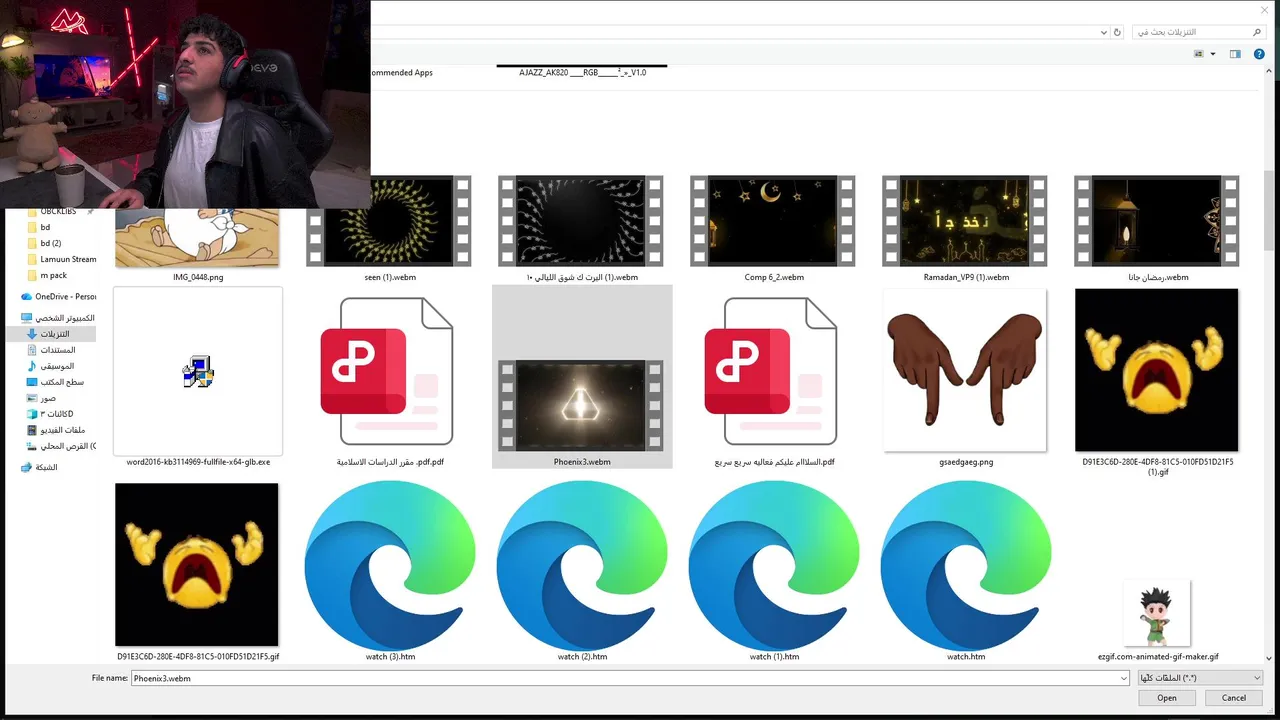This screenshot has width=1280, height=720.
Task: Select the البرت ك شوق الليالي webm thumbnail
Action: click(581, 221)
